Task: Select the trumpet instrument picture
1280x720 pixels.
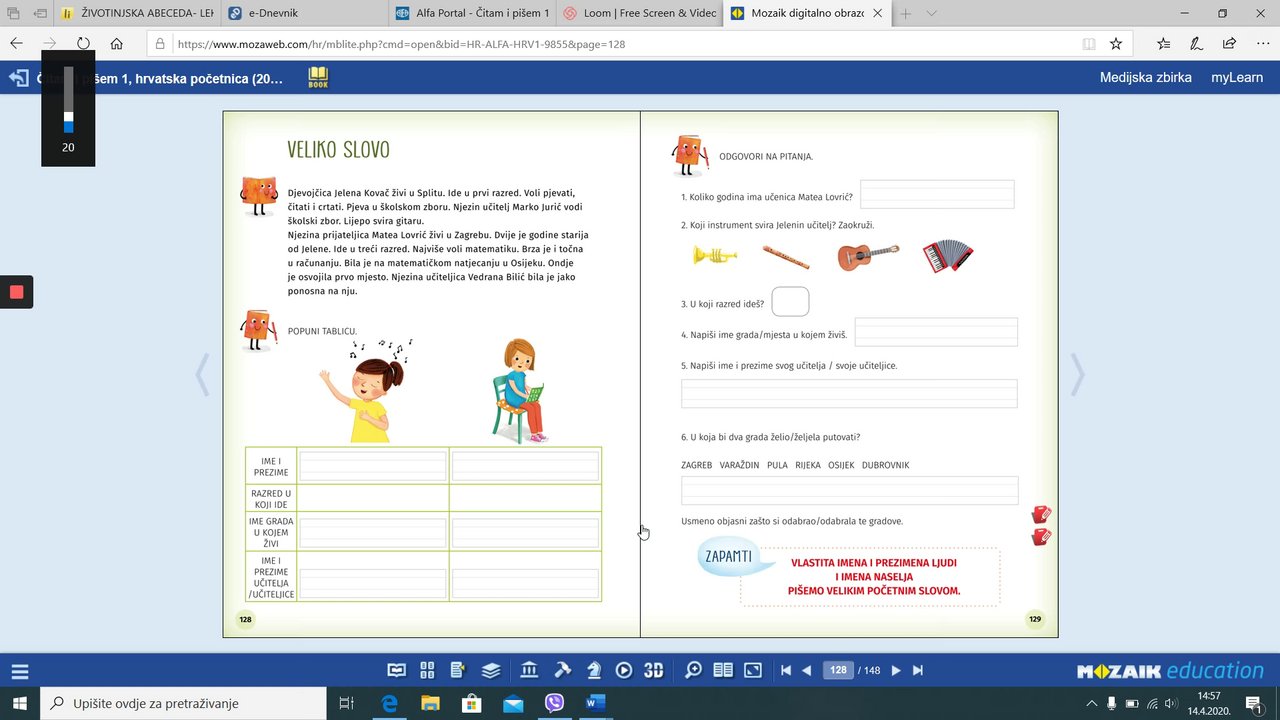Action: pos(715,256)
